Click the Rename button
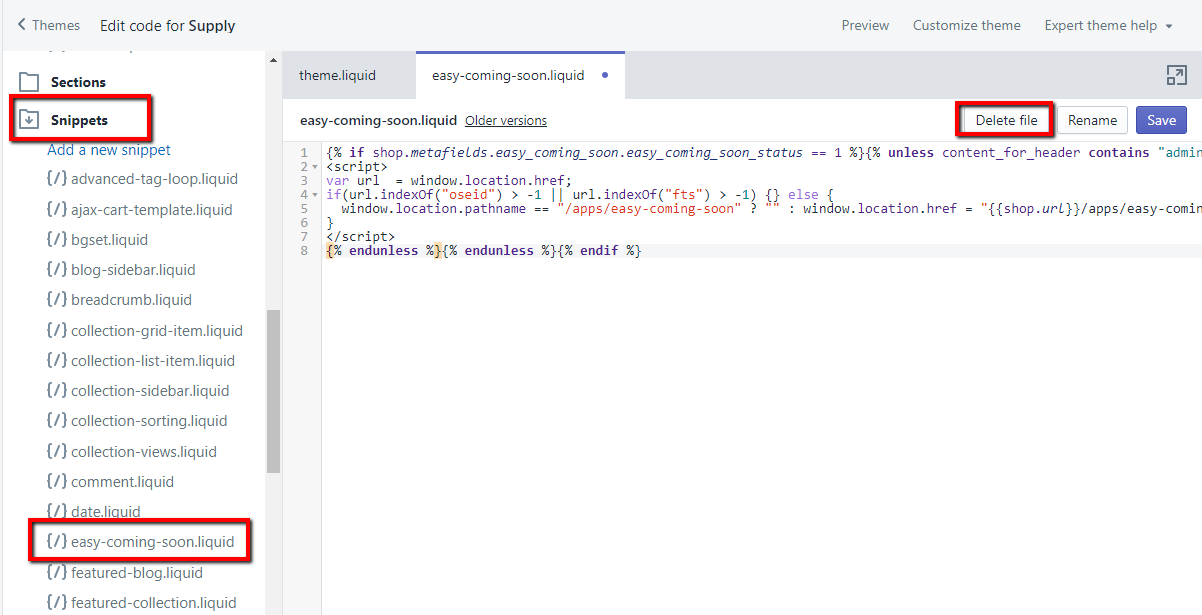Viewport: 1202px width, 615px height. [x=1092, y=120]
